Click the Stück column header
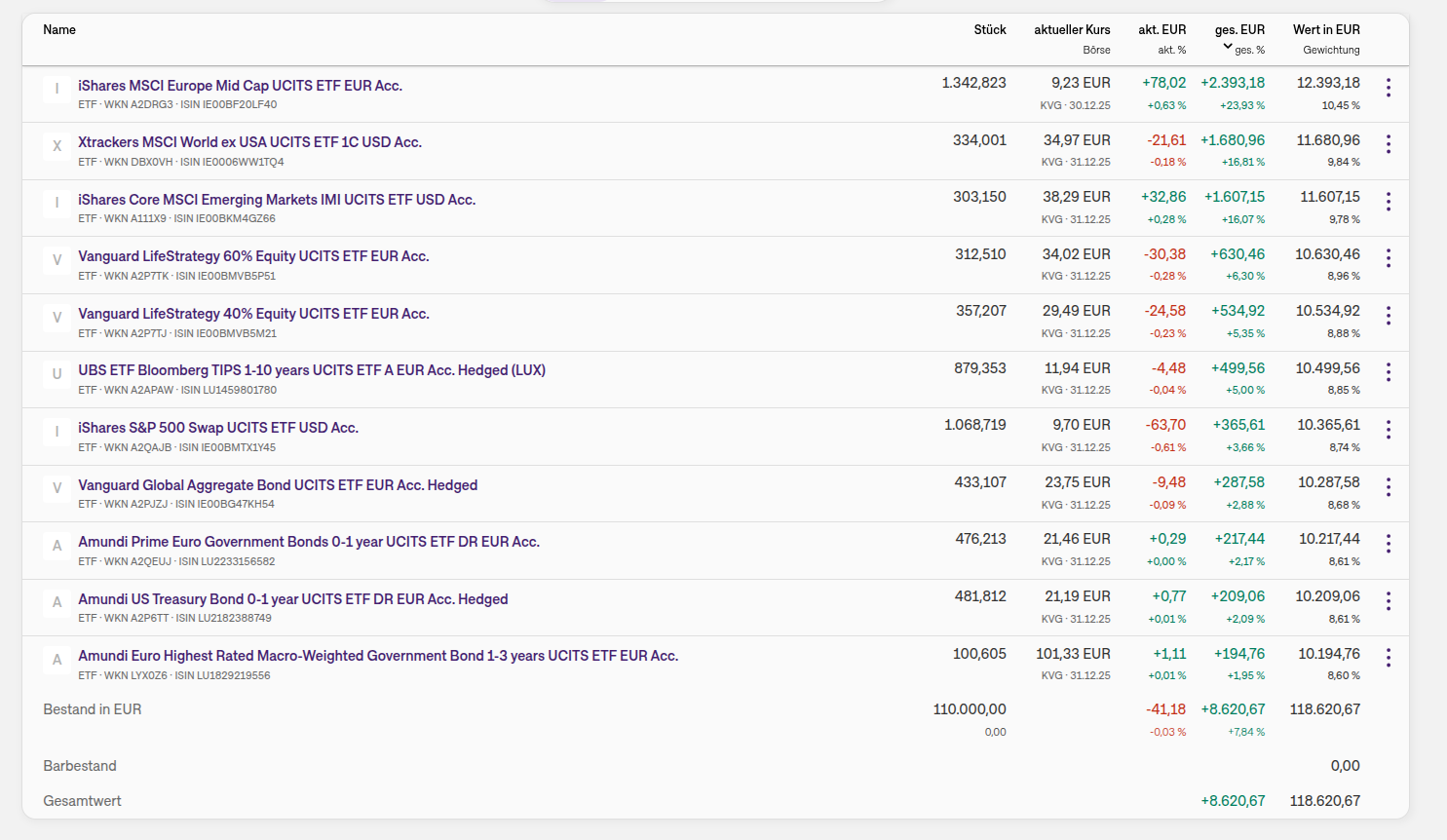The height and width of the screenshot is (840, 1447). (990, 30)
